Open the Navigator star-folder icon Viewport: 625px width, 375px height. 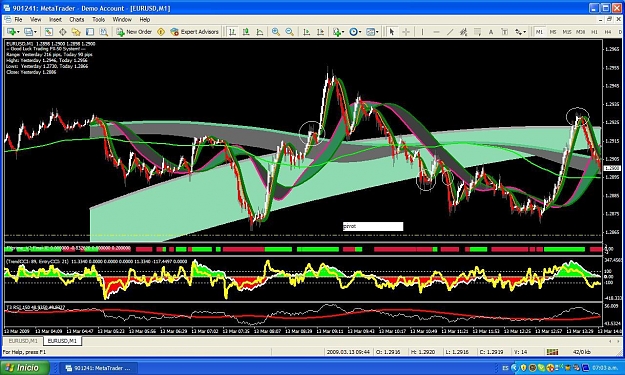click(x=76, y=32)
